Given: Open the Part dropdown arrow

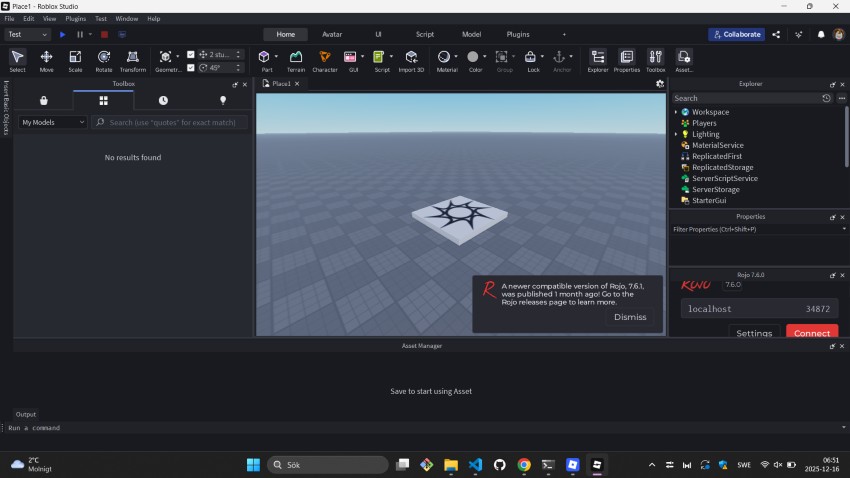Looking at the screenshot, I should [x=276, y=56].
